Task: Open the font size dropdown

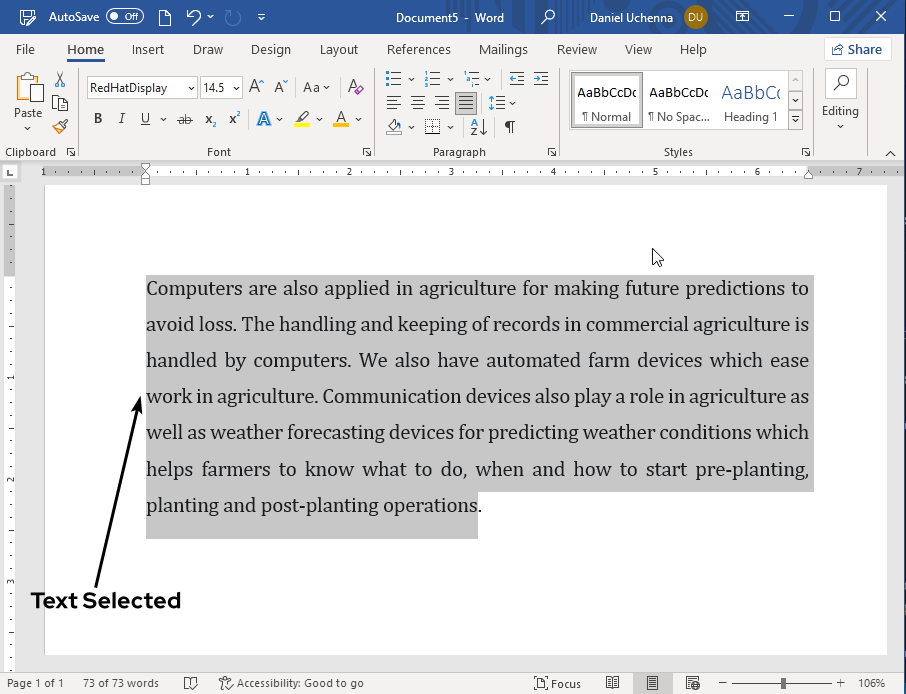Action: [237, 88]
